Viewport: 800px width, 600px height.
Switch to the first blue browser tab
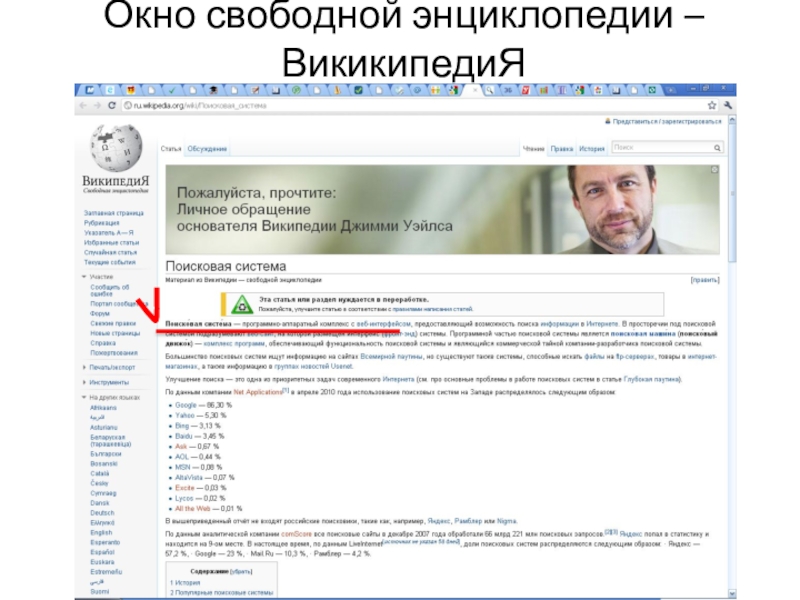[90, 90]
